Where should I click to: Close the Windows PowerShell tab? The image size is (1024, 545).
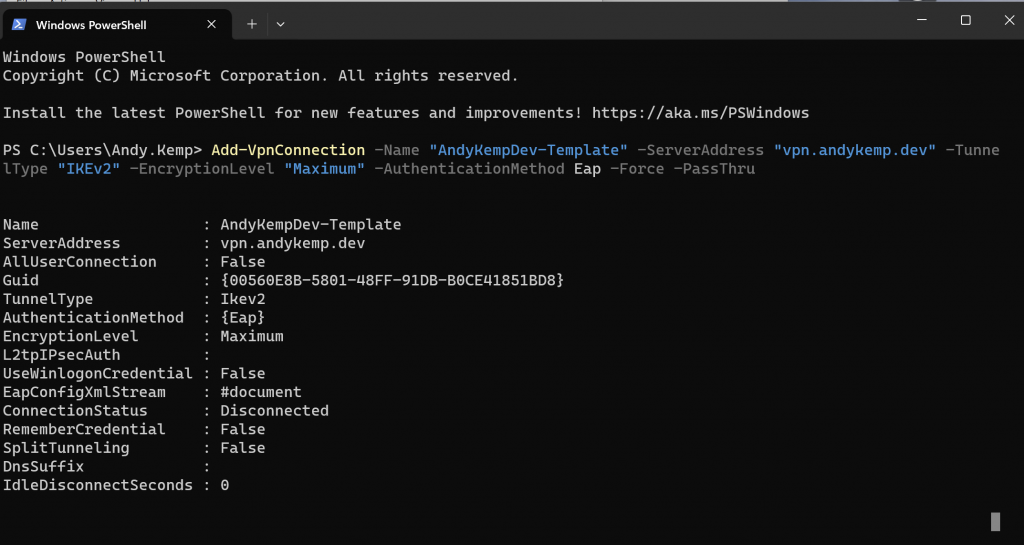click(212, 24)
